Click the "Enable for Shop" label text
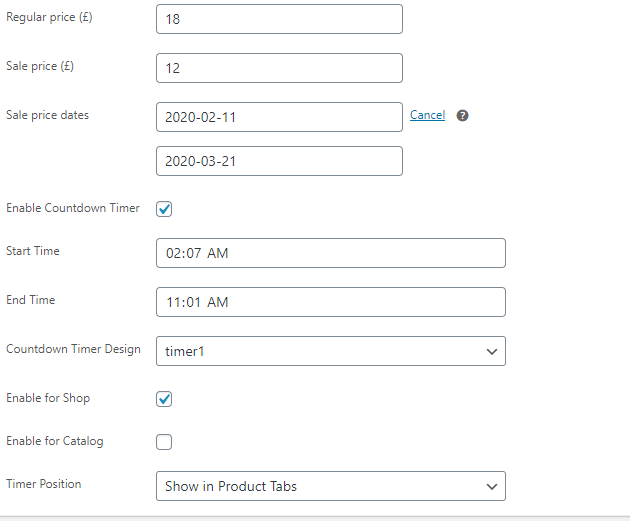Image resolution: width=630 pixels, height=521 pixels. click(48, 398)
